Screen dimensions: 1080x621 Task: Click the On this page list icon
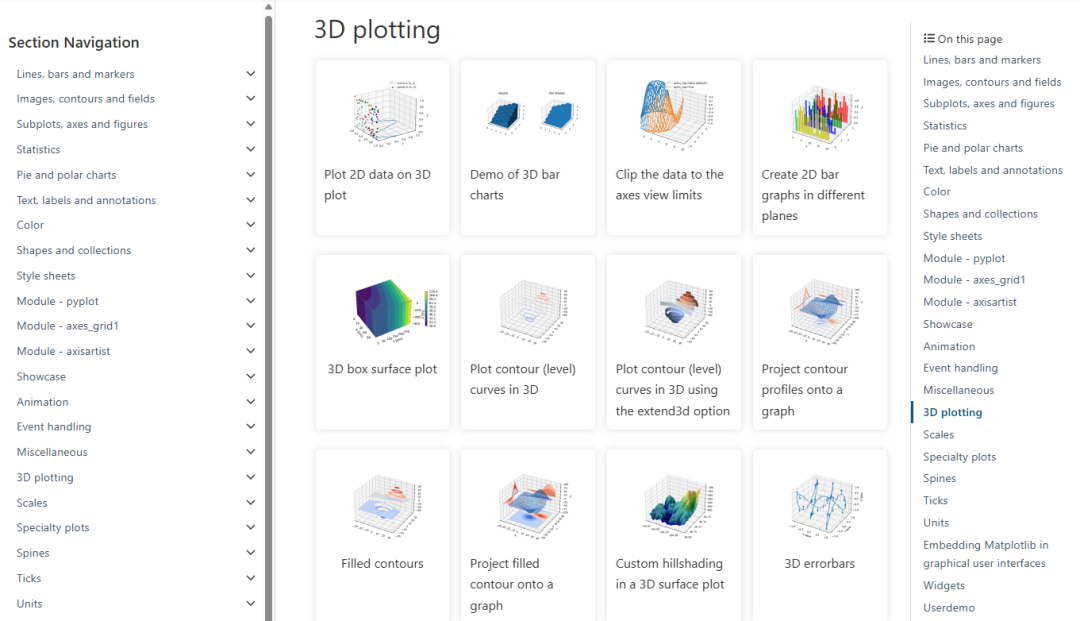(929, 39)
